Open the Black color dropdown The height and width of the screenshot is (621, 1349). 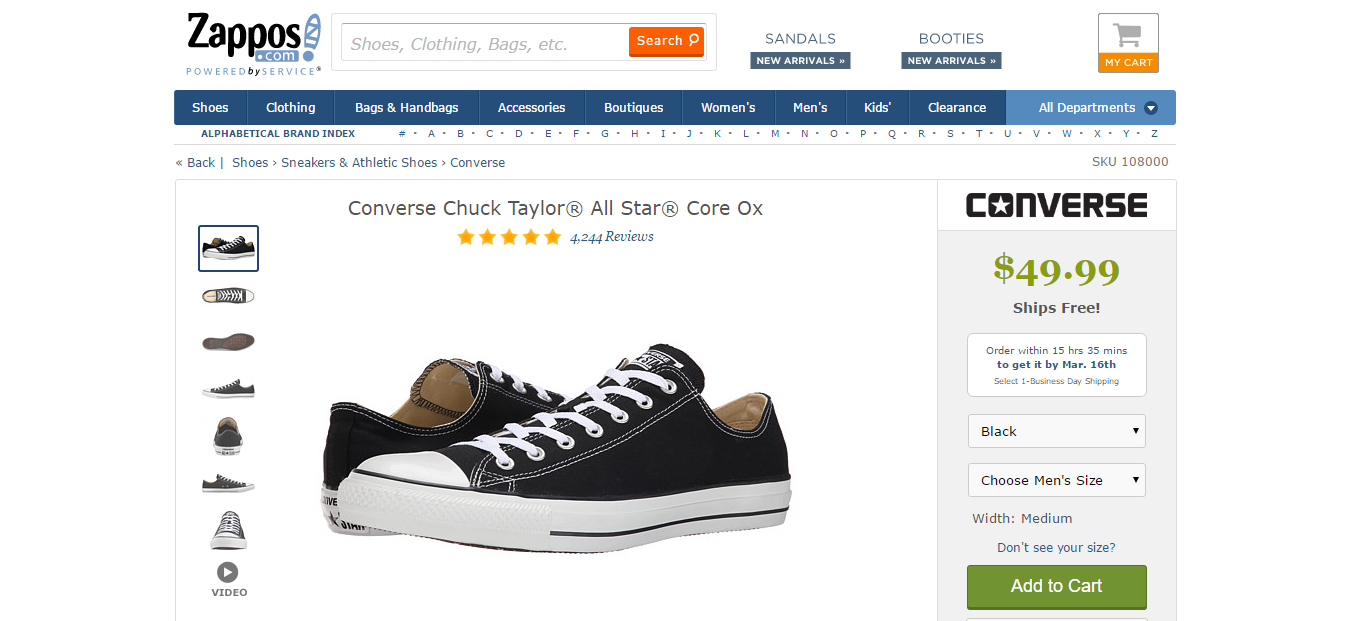(1056, 431)
